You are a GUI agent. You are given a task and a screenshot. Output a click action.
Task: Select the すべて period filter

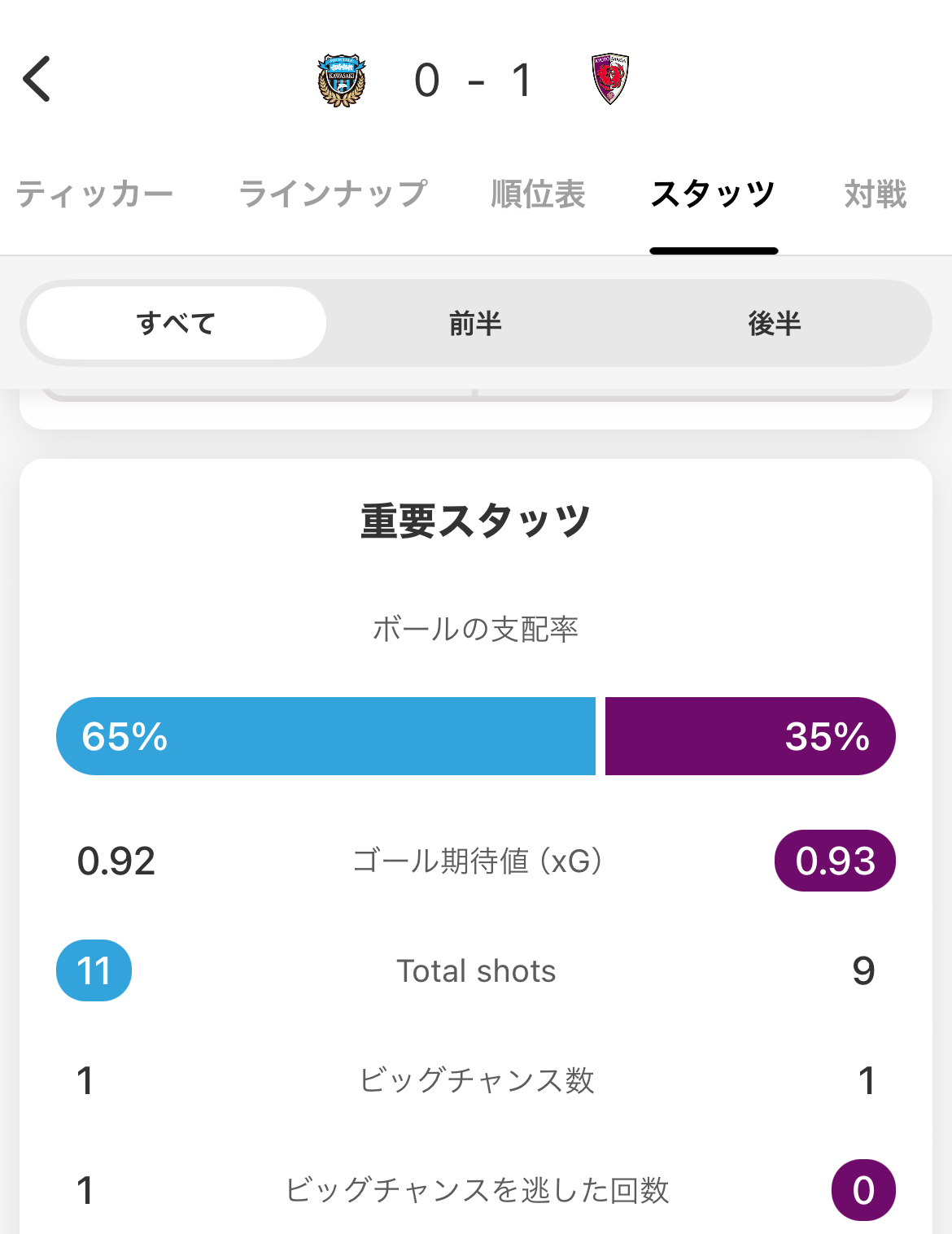[x=177, y=323]
